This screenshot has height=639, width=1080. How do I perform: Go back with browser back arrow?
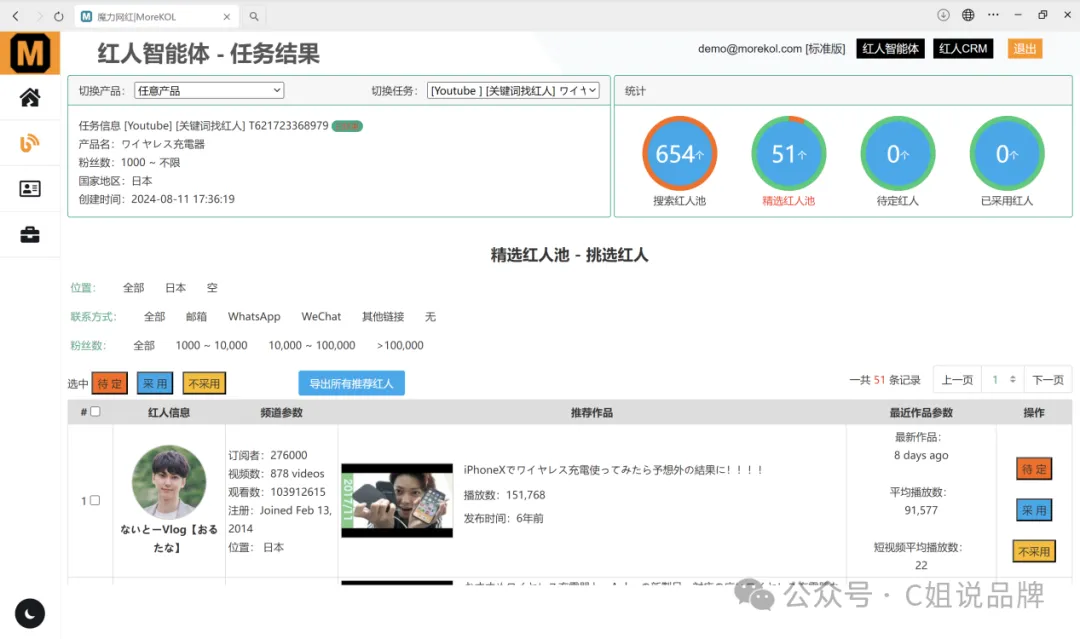click(16, 16)
